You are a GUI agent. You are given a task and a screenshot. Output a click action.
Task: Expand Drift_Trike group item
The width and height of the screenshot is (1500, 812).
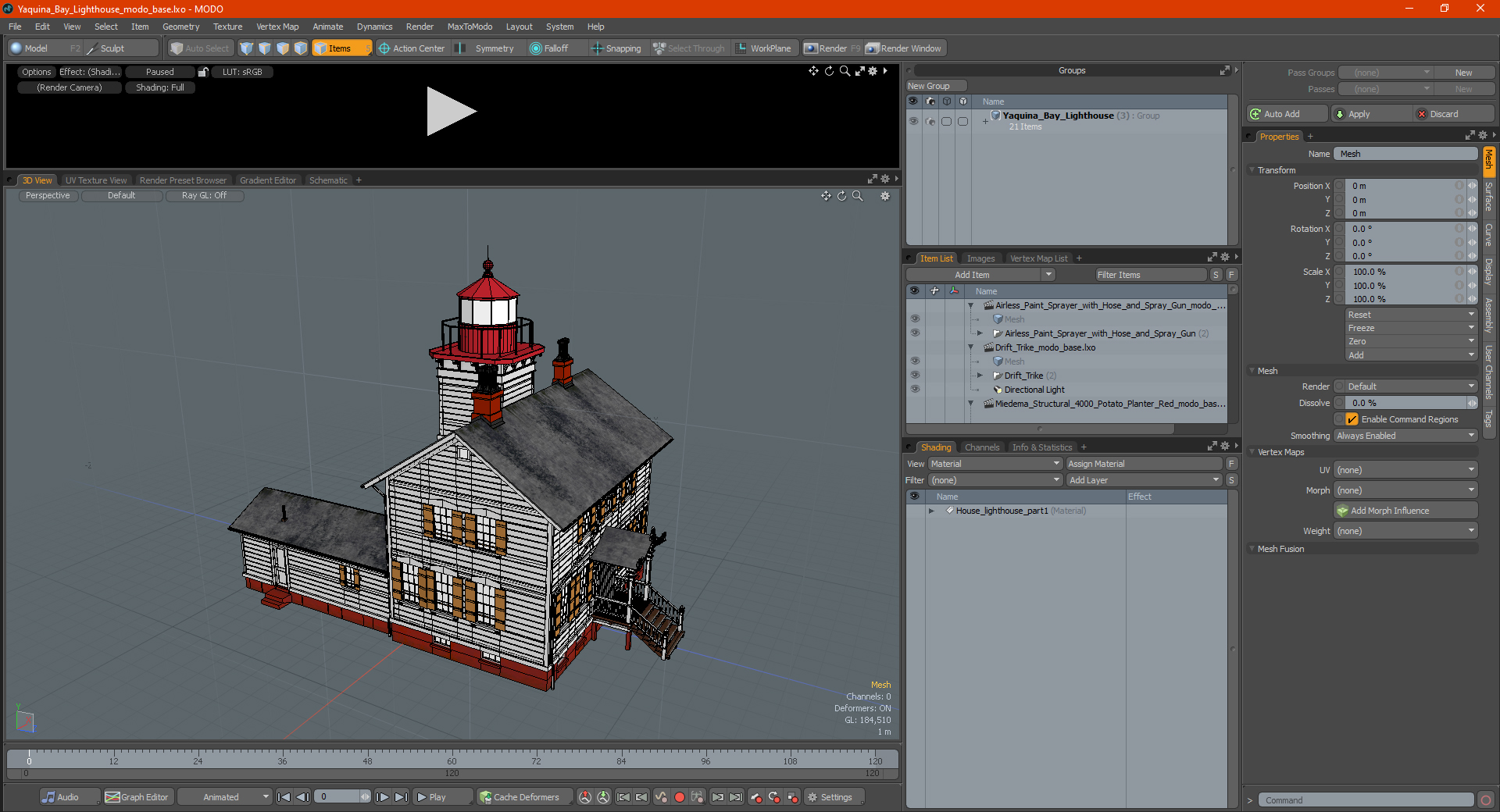pyautogui.click(x=980, y=376)
